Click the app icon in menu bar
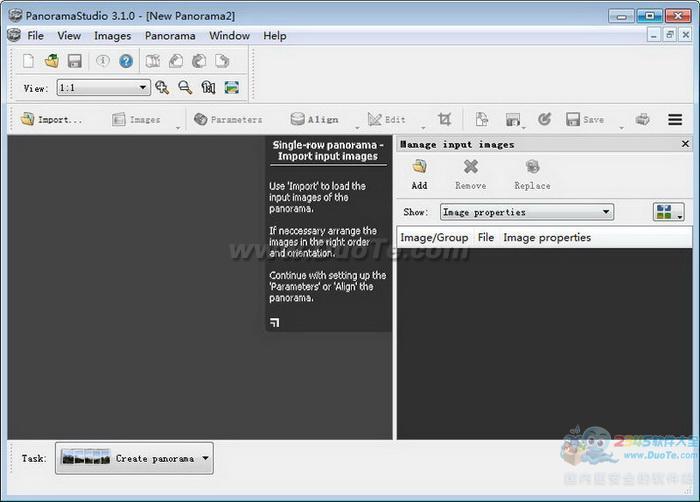This screenshot has height=502, width=700. [14, 35]
